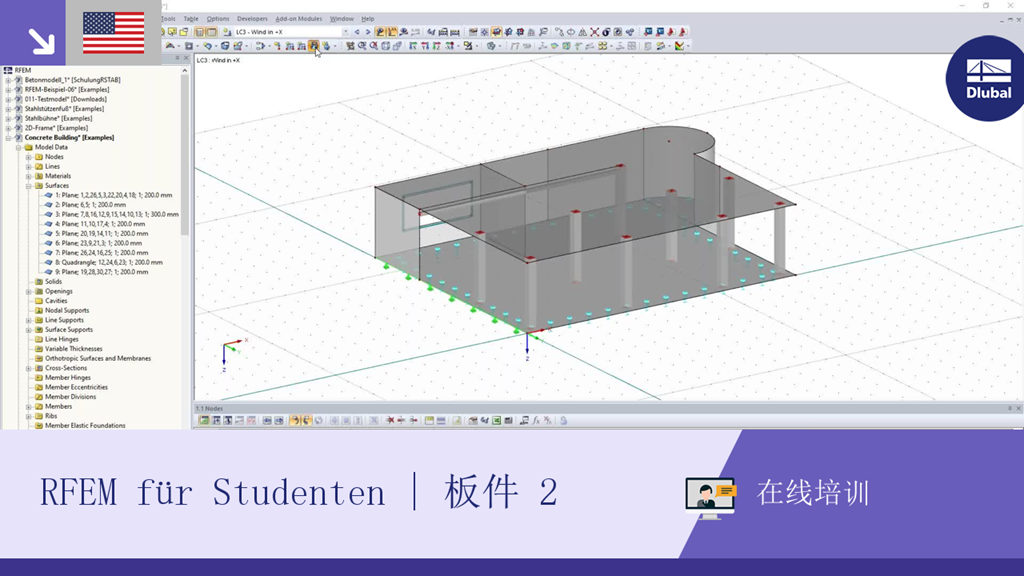Screen dimensions: 1024x576
Task: Expand the Nodes folder in navigator
Action: (29, 157)
